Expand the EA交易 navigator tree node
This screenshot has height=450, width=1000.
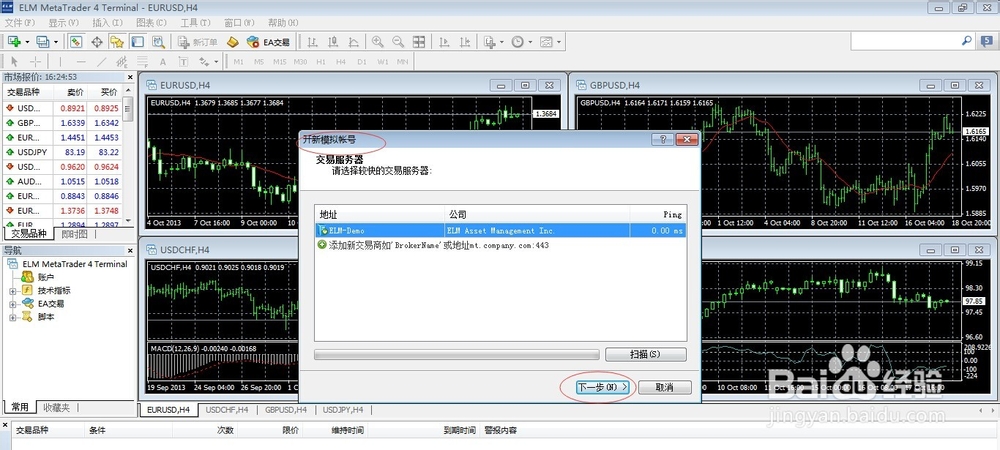(12, 304)
